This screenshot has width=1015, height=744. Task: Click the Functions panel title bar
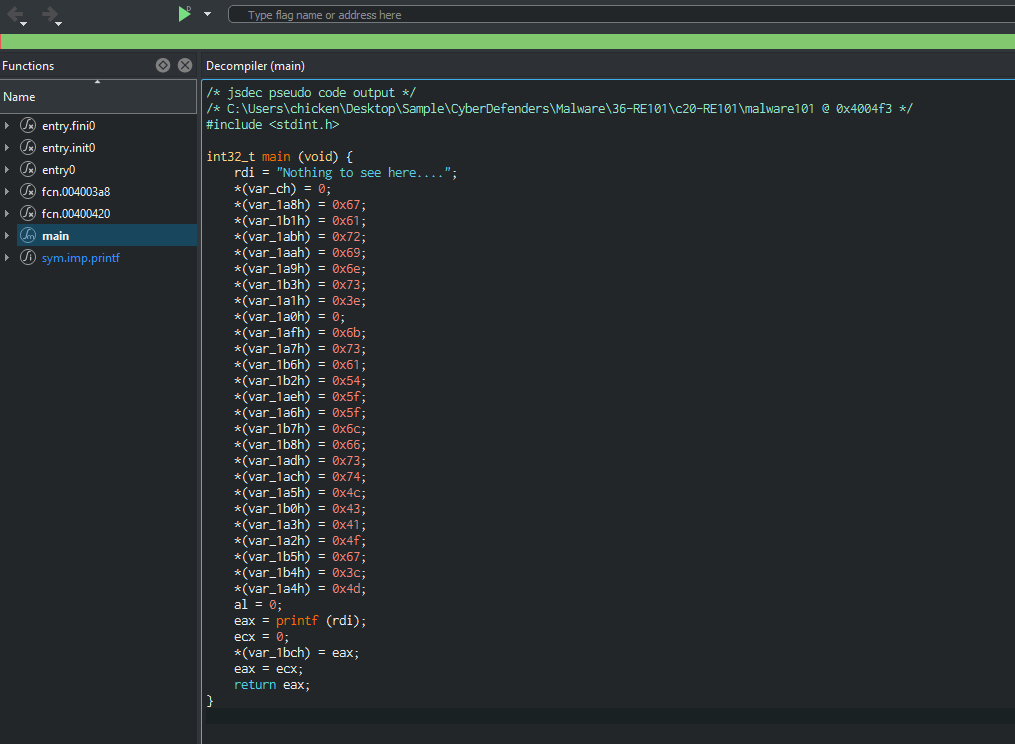coord(28,66)
